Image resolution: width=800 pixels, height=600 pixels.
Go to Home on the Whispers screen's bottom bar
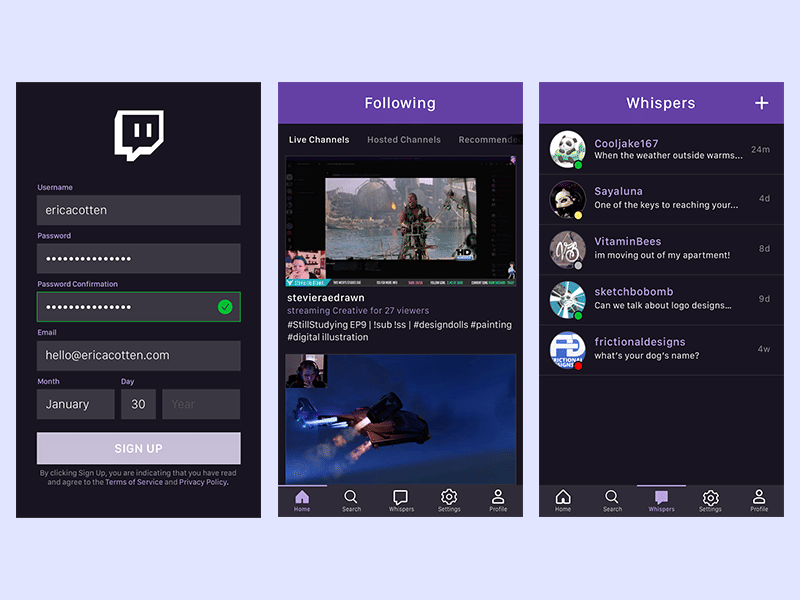[563, 500]
